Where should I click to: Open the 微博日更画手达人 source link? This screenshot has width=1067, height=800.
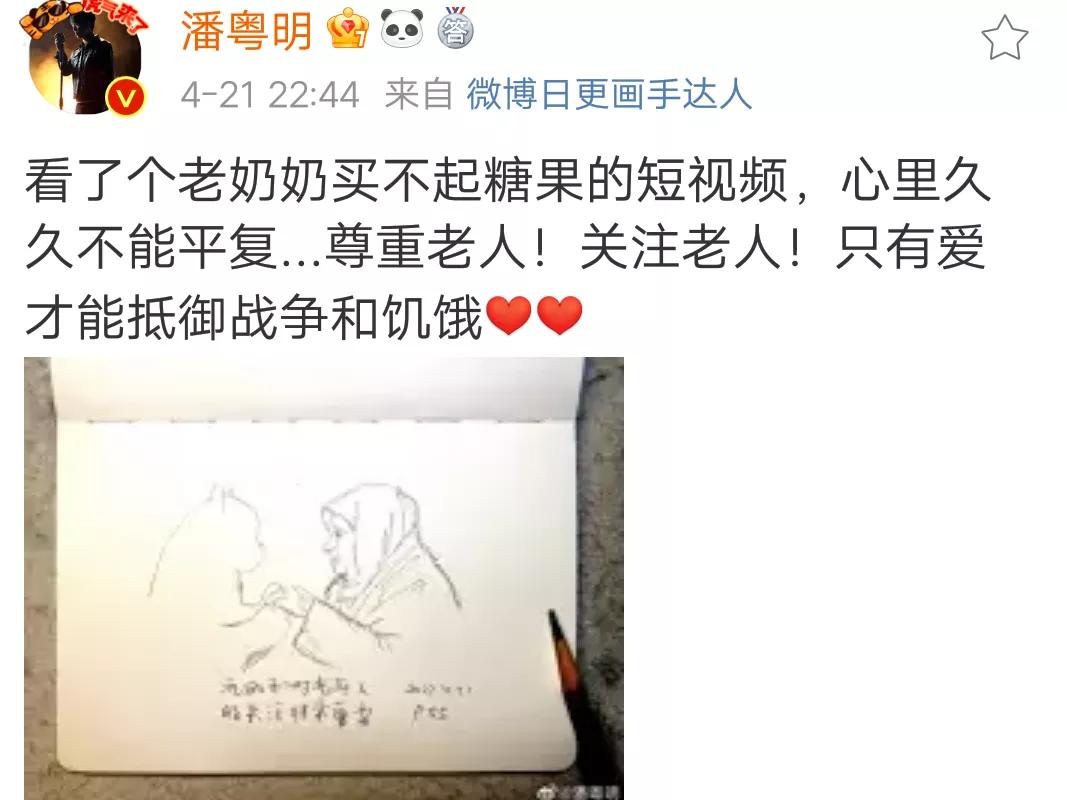[x=609, y=94]
